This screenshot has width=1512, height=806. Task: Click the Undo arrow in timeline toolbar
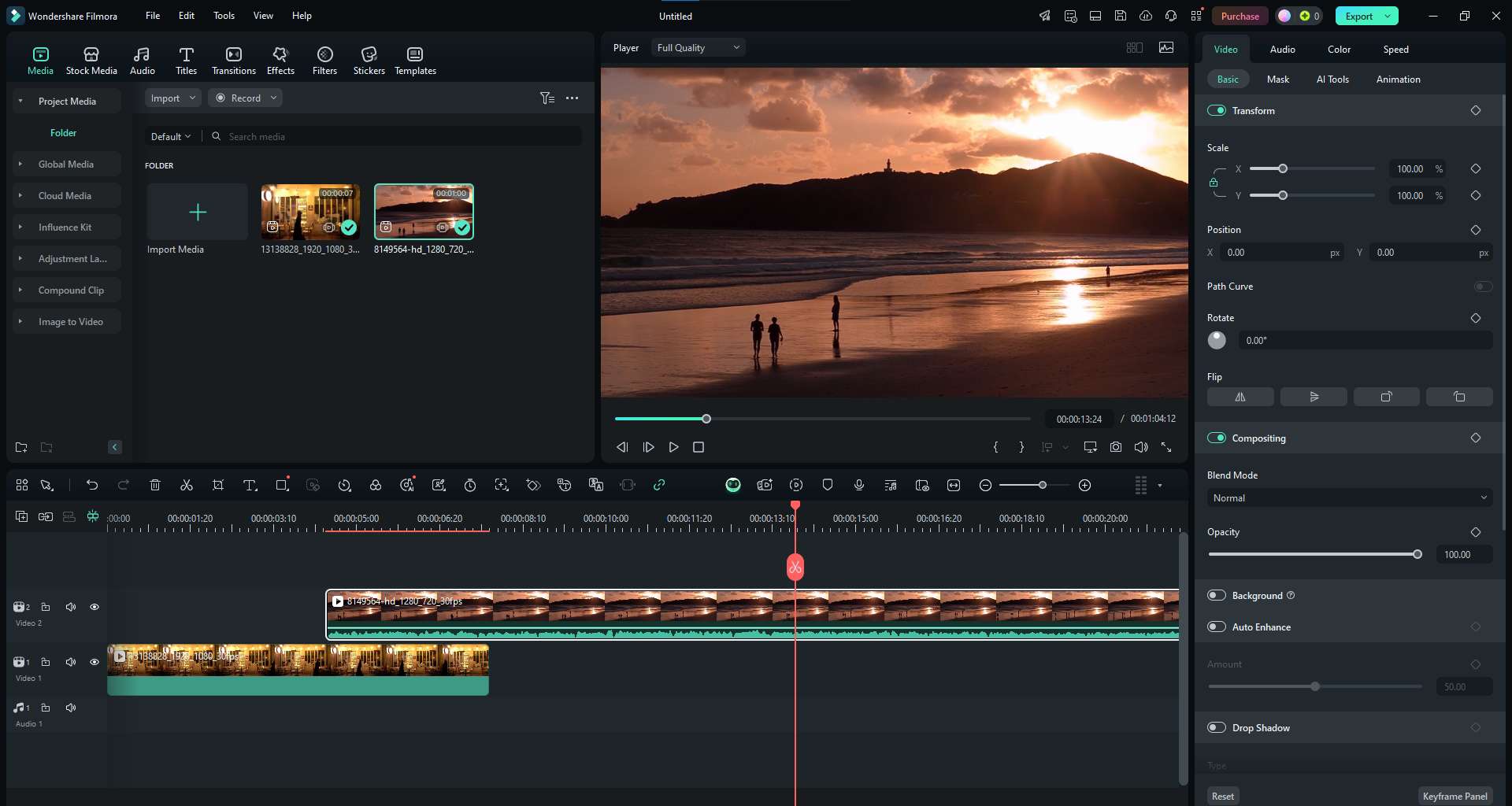[92, 485]
